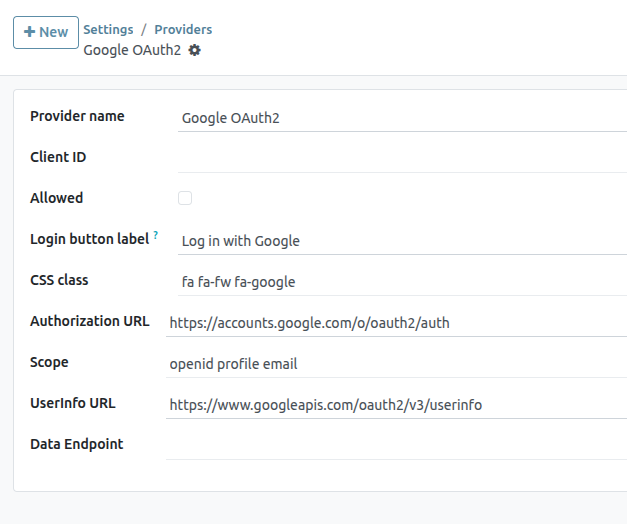Screen dimensions: 627x524
Task: Click the Scope field with openid profile email
Action: [x=395, y=364]
